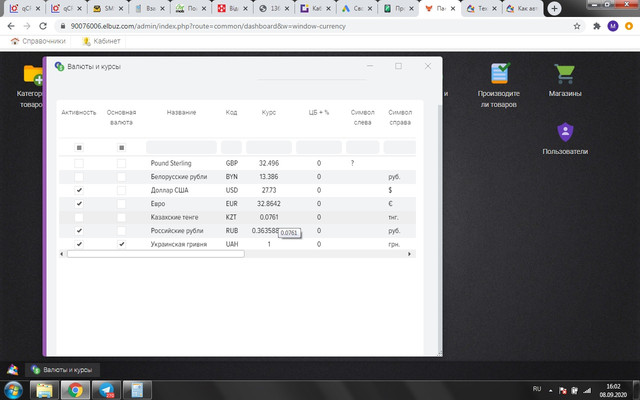Select the KZT code cell

(231, 217)
